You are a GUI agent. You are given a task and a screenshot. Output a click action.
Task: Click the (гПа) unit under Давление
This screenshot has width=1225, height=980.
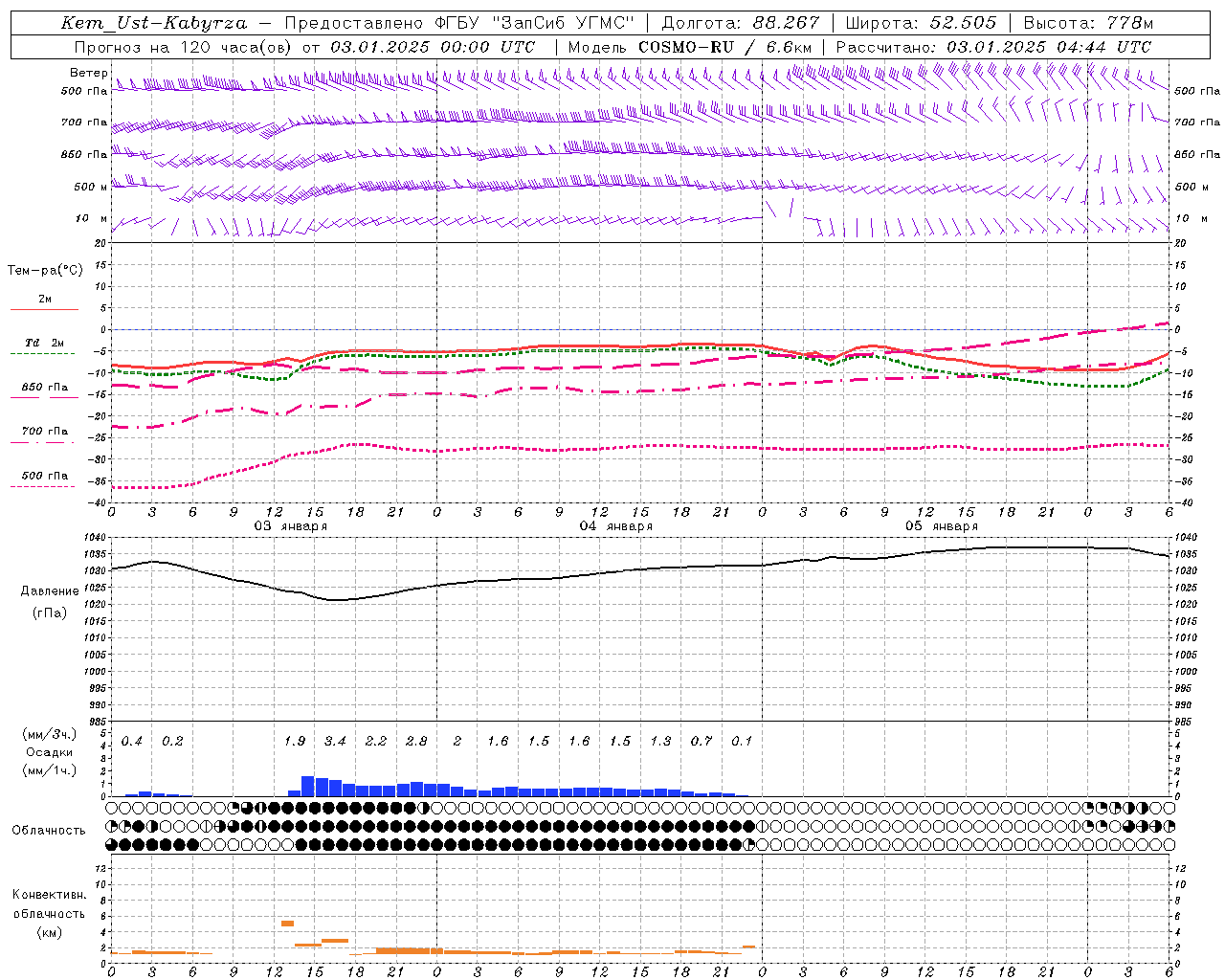(50, 612)
